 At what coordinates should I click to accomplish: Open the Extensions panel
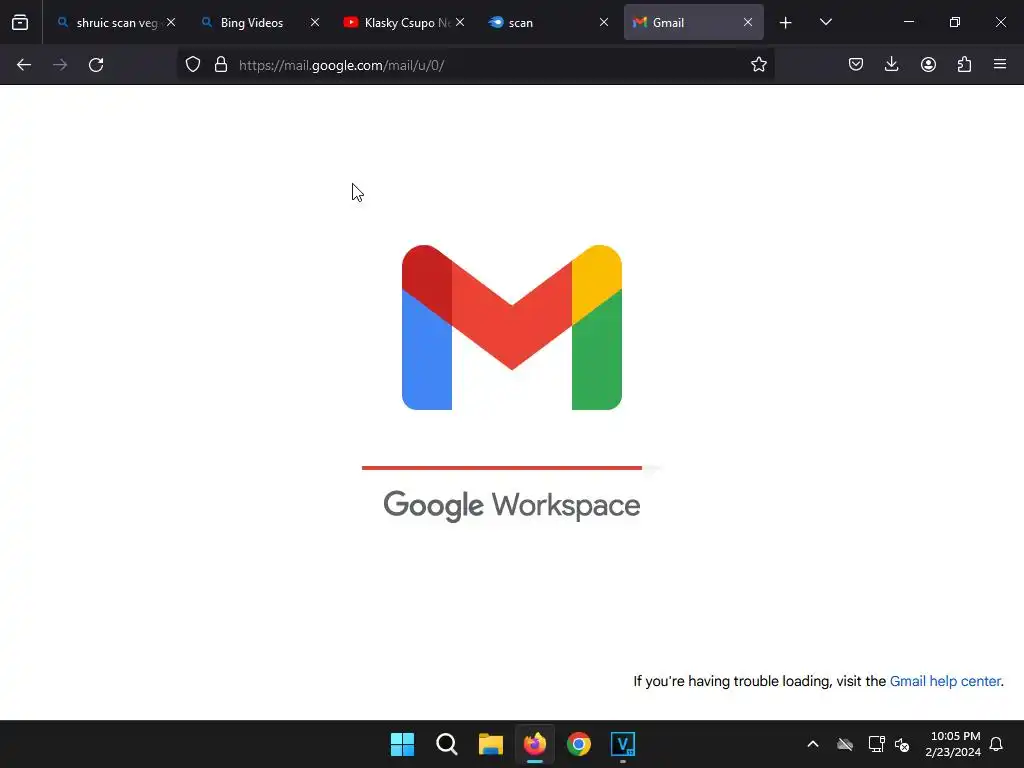pos(964,65)
